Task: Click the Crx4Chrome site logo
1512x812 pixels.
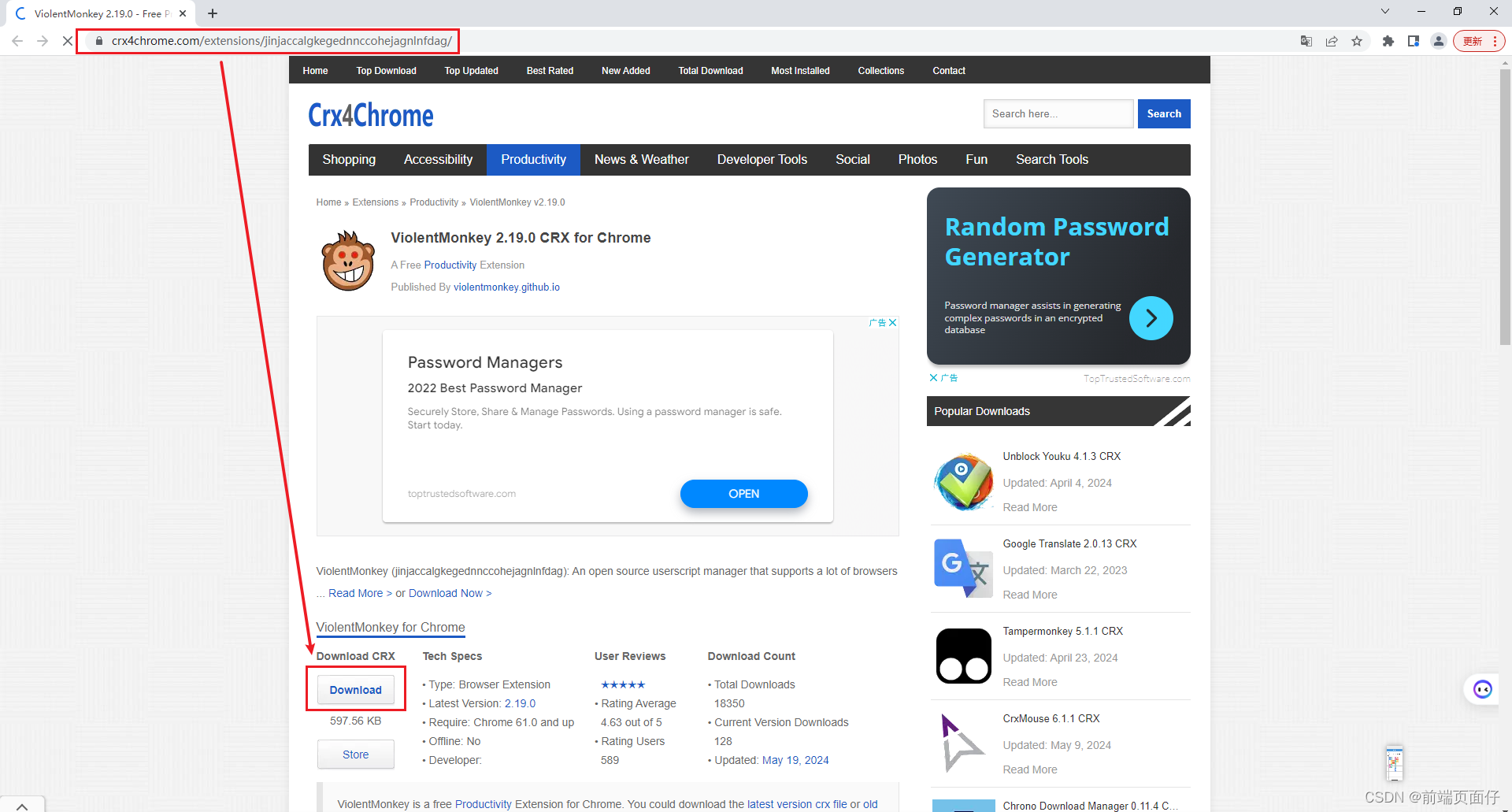Action: pyautogui.click(x=371, y=116)
